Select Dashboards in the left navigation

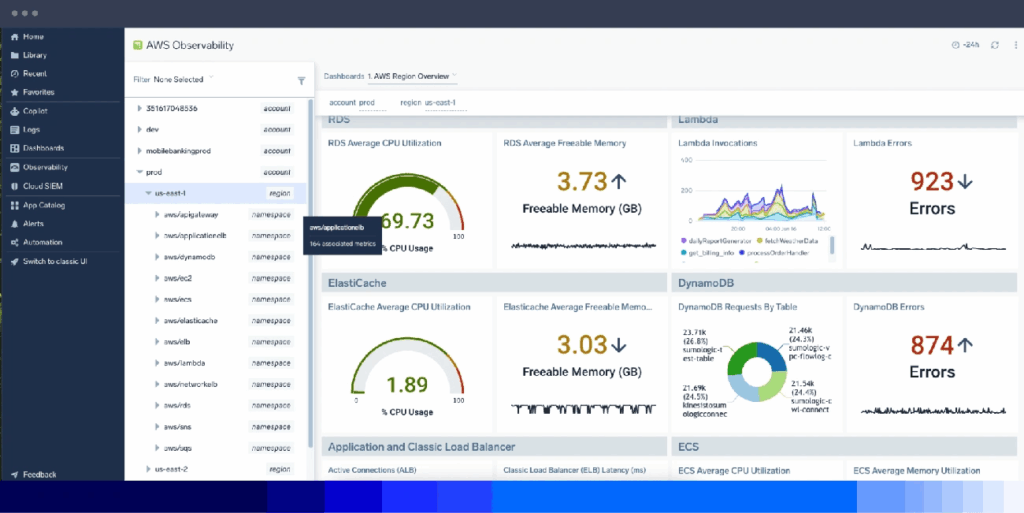point(43,148)
